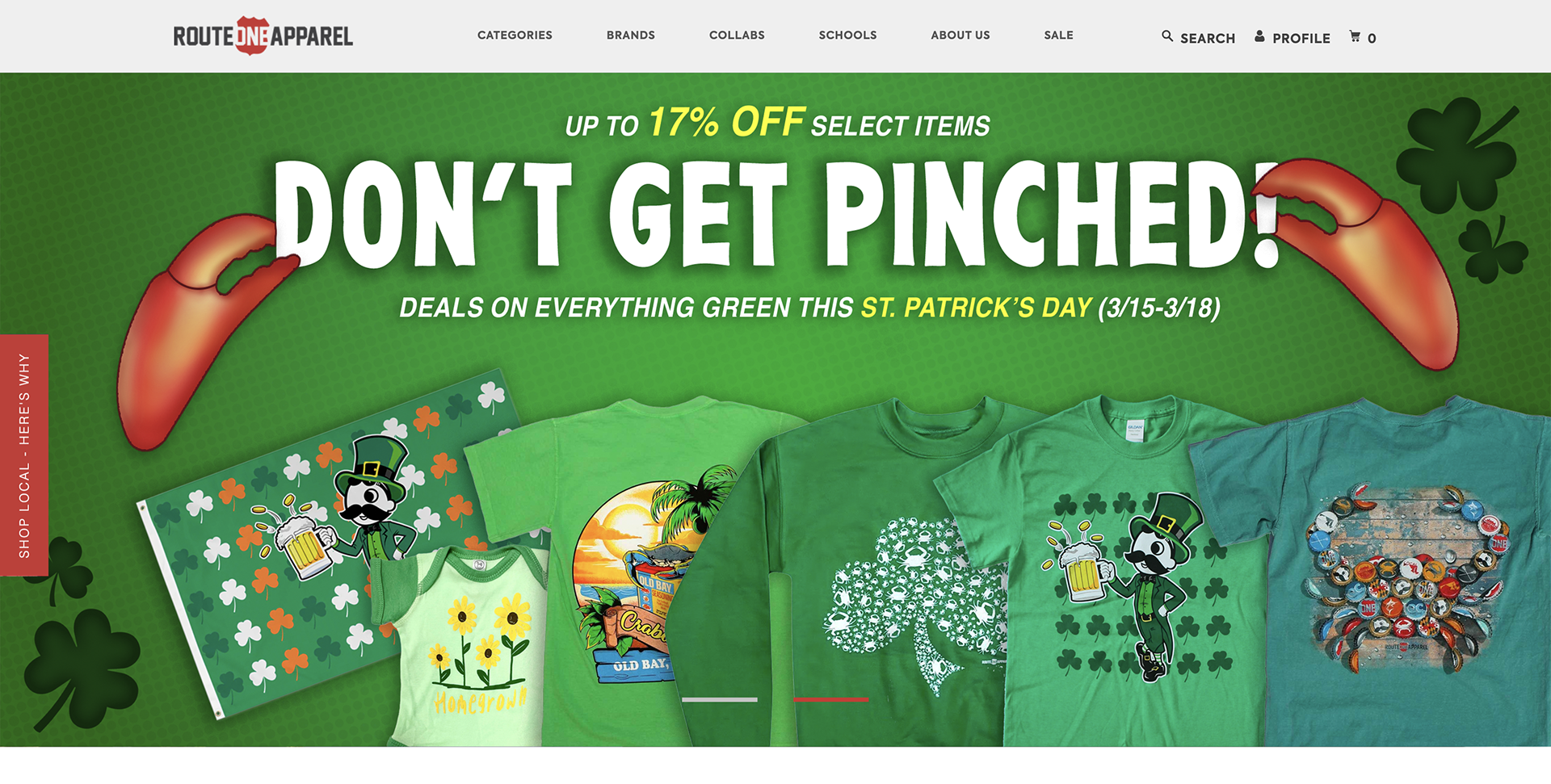Select the red slide indicator
The width and height of the screenshot is (1551, 784).
click(x=831, y=699)
